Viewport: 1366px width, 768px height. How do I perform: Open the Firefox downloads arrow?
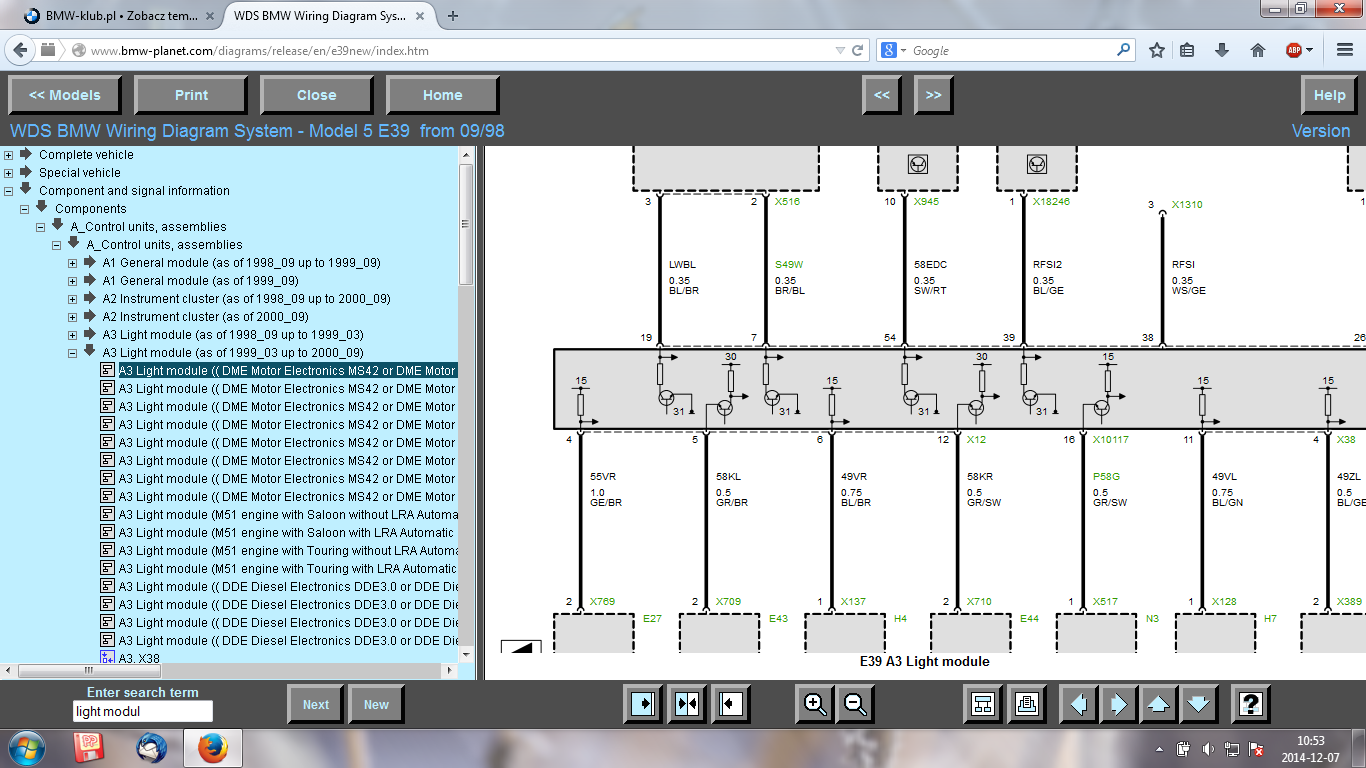[1222, 50]
